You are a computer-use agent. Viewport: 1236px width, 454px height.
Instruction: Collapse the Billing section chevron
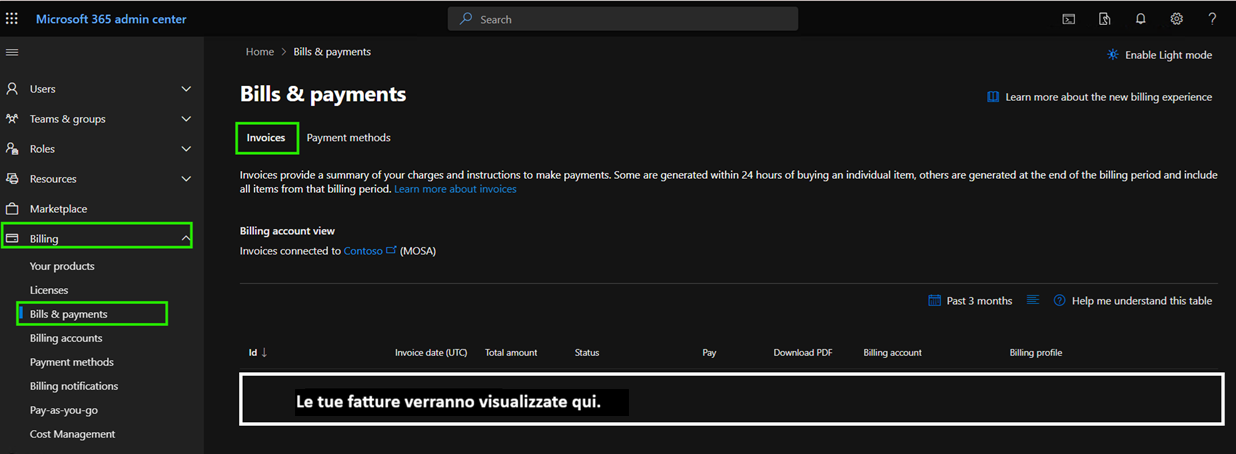click(x=186, y=239)
